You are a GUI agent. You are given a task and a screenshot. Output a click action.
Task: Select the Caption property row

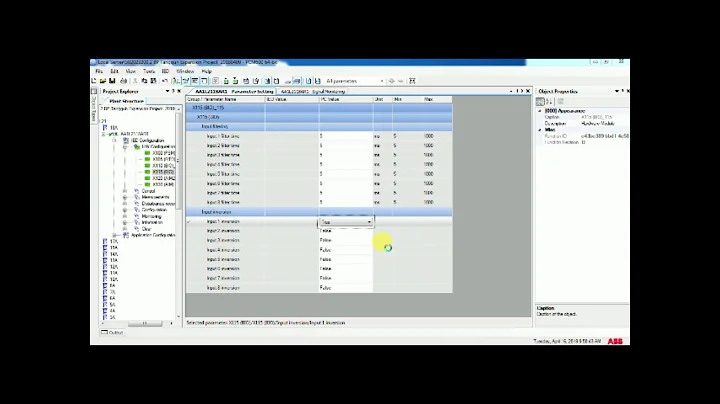583,118
